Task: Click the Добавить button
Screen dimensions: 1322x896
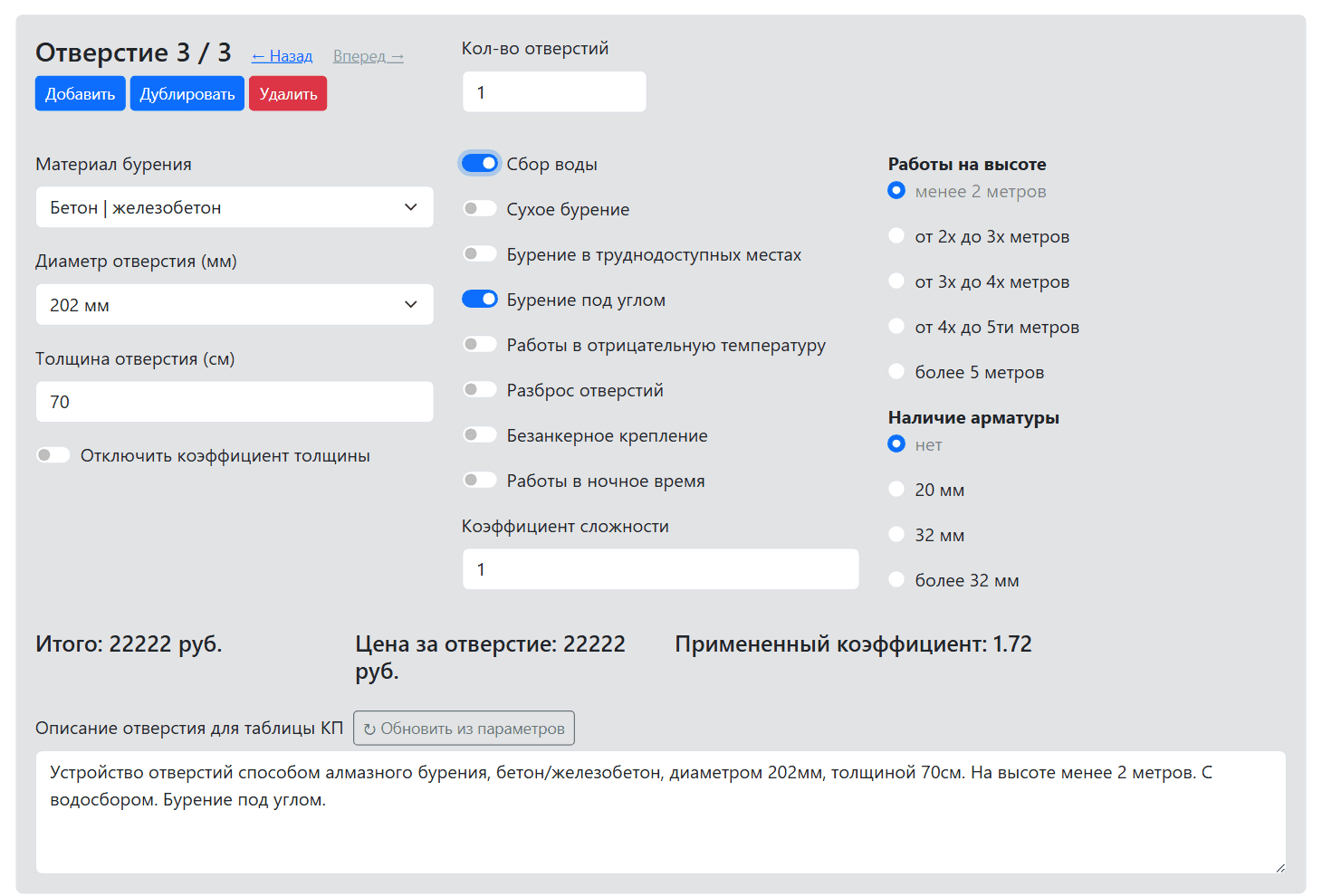Action: 81,93
